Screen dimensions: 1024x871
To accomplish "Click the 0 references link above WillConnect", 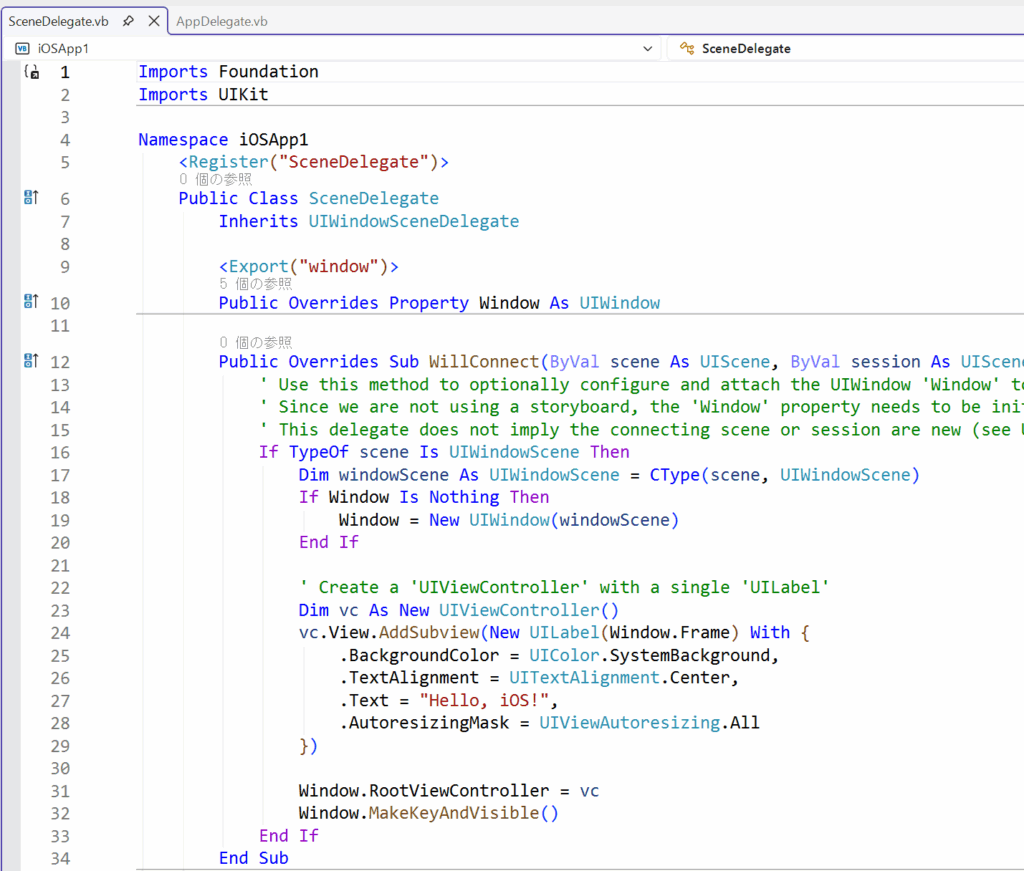I will [255, 343].
